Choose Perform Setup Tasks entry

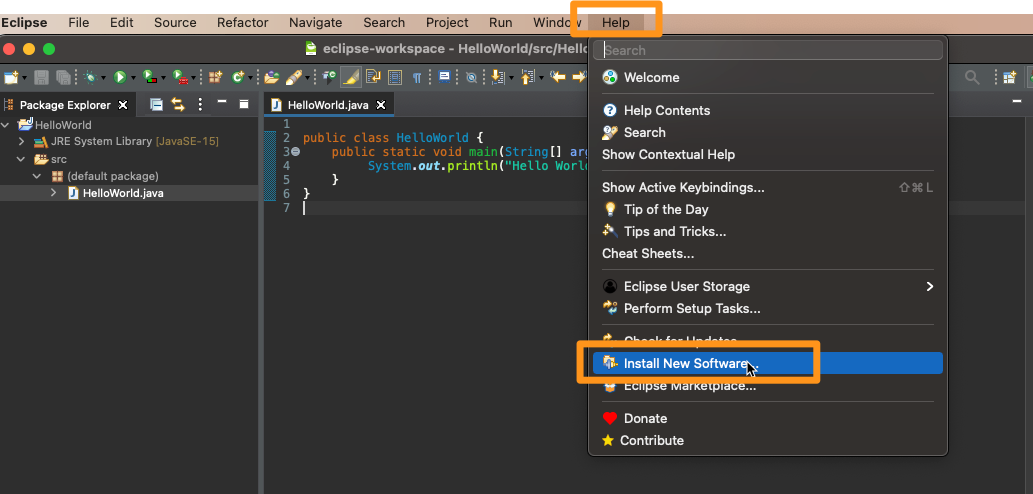coord(768,308)
